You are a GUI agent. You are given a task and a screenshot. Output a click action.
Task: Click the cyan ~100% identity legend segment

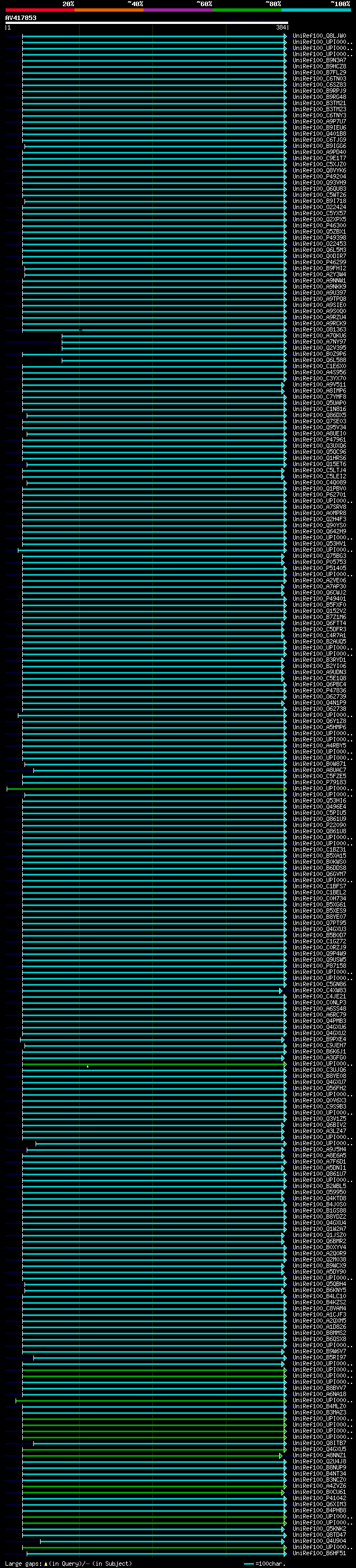316,10
